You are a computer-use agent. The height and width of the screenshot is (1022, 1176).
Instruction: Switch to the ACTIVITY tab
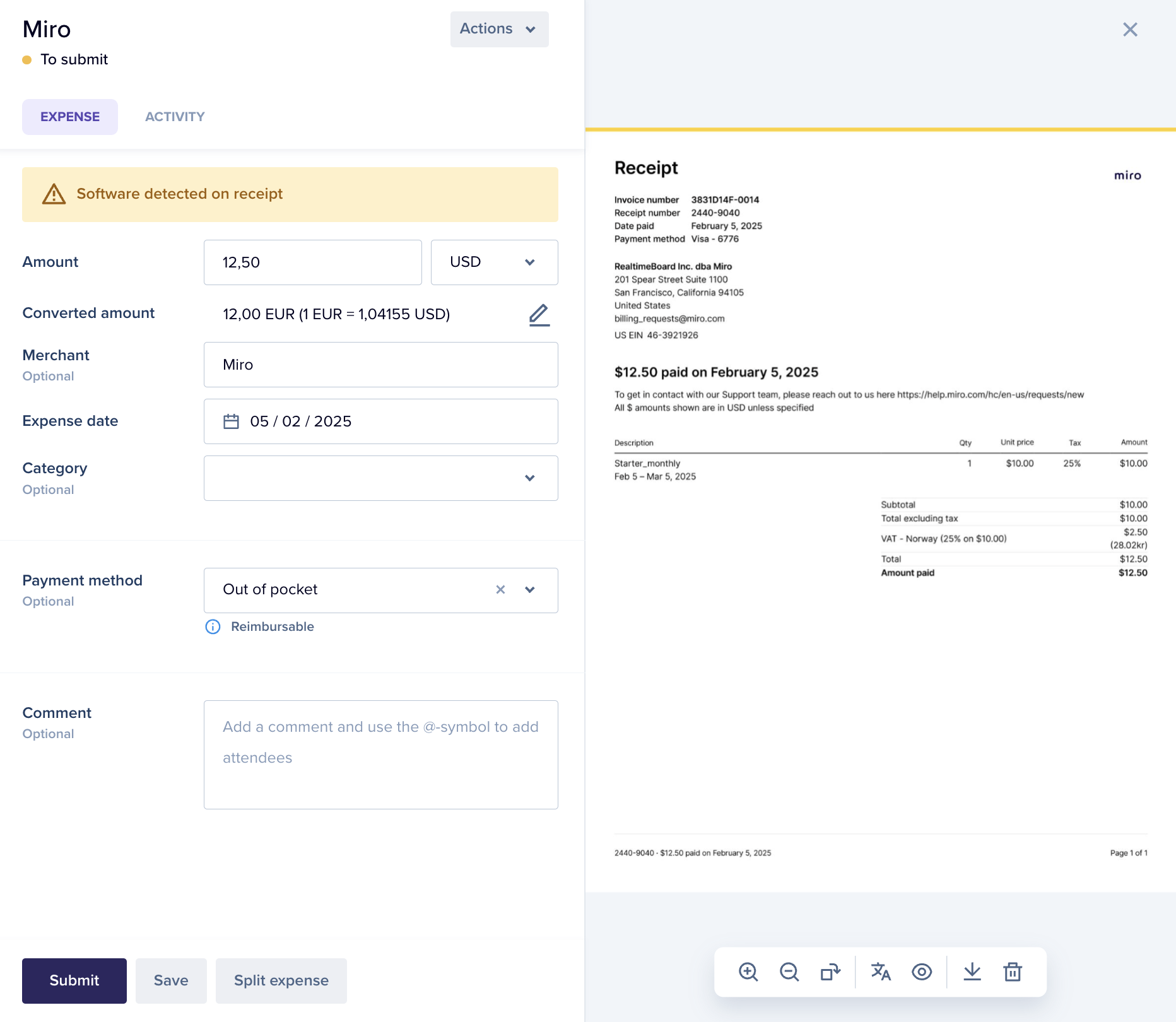coord(175,117)
